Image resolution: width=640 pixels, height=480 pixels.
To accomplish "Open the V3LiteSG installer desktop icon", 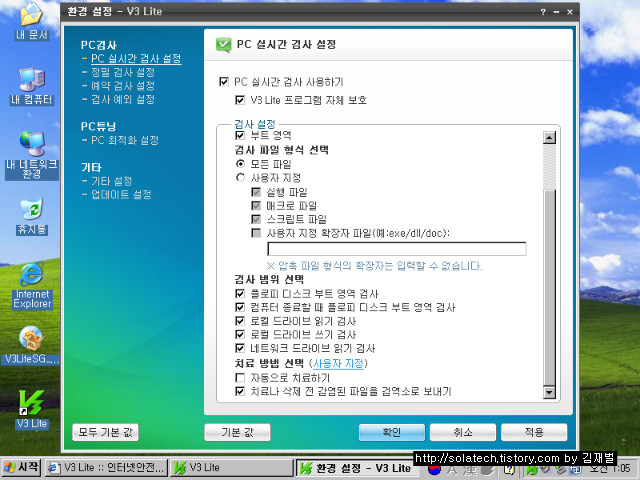I will [32, 345].
